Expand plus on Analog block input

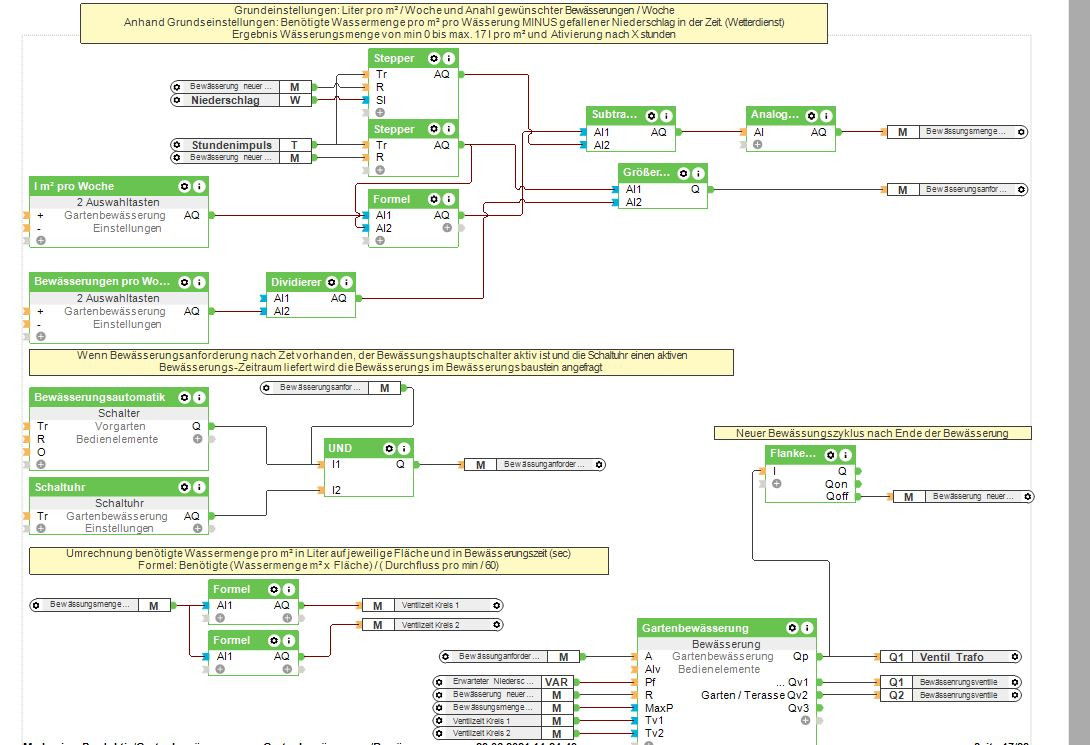coord(757,145)
